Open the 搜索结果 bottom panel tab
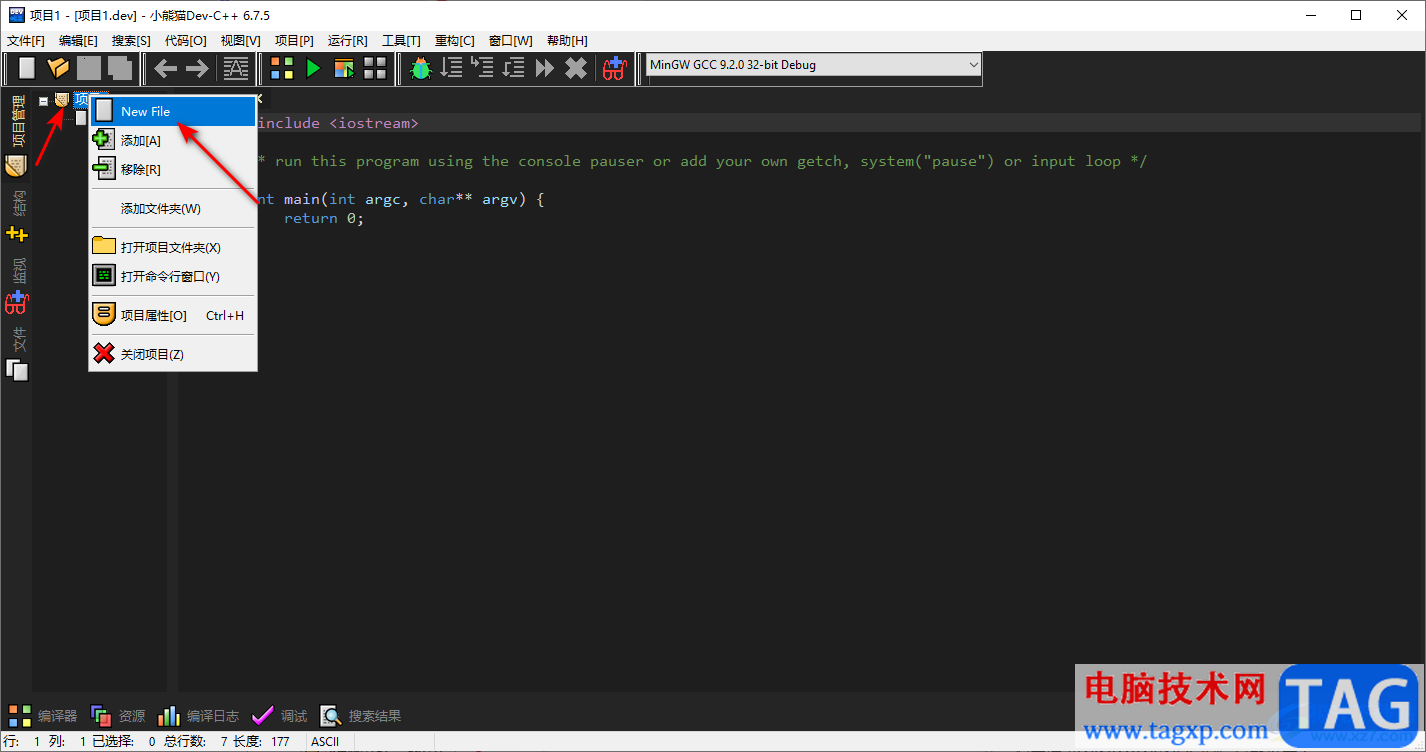 361,716
